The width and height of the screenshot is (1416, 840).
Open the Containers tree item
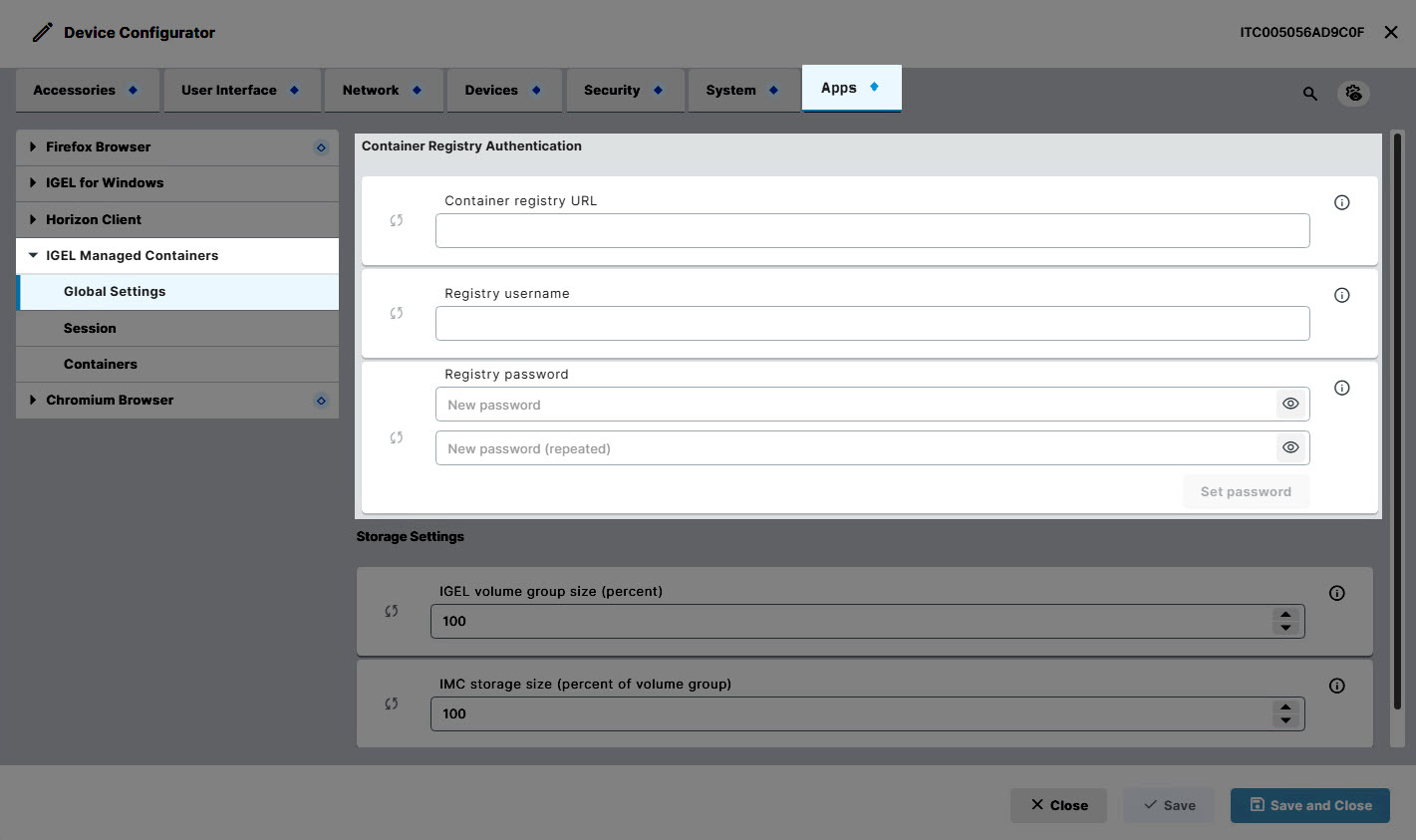click(177, 364)
